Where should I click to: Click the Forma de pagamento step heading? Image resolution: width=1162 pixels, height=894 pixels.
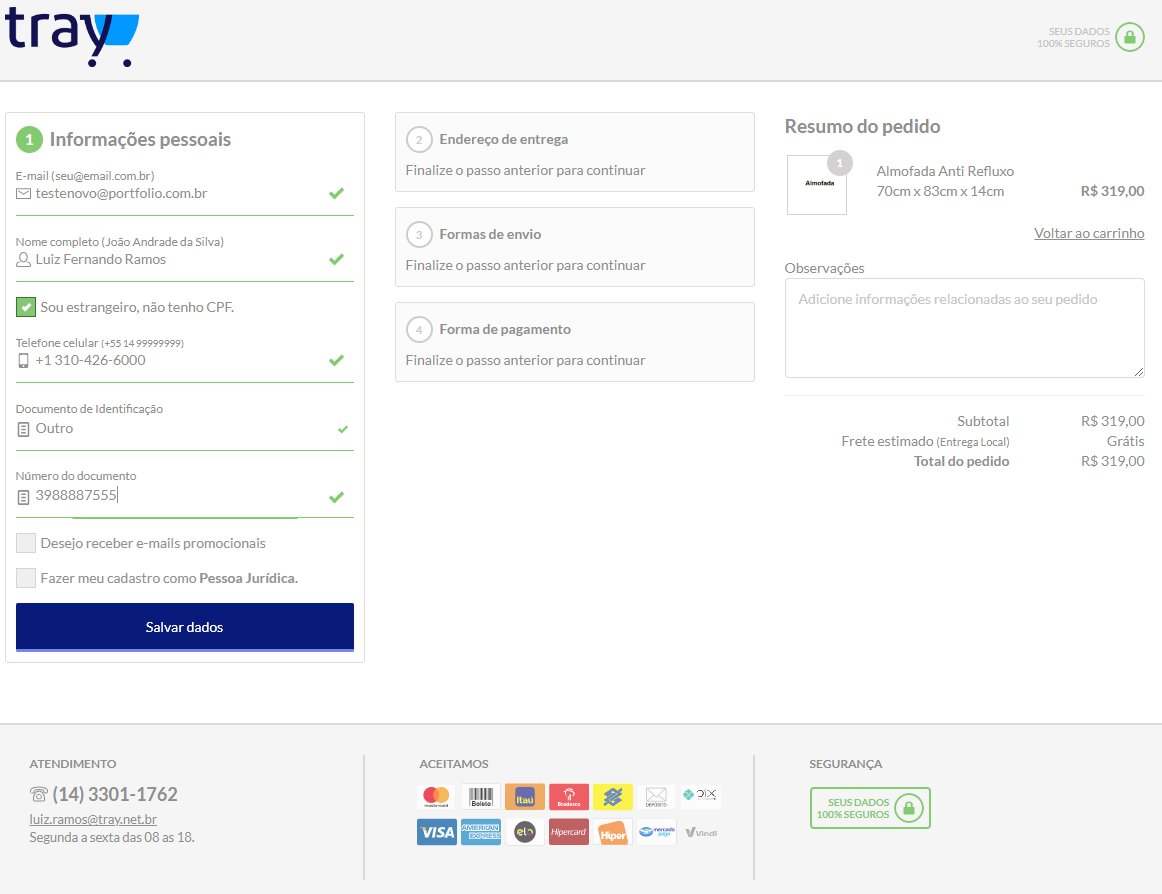click(x=505, y=329)
